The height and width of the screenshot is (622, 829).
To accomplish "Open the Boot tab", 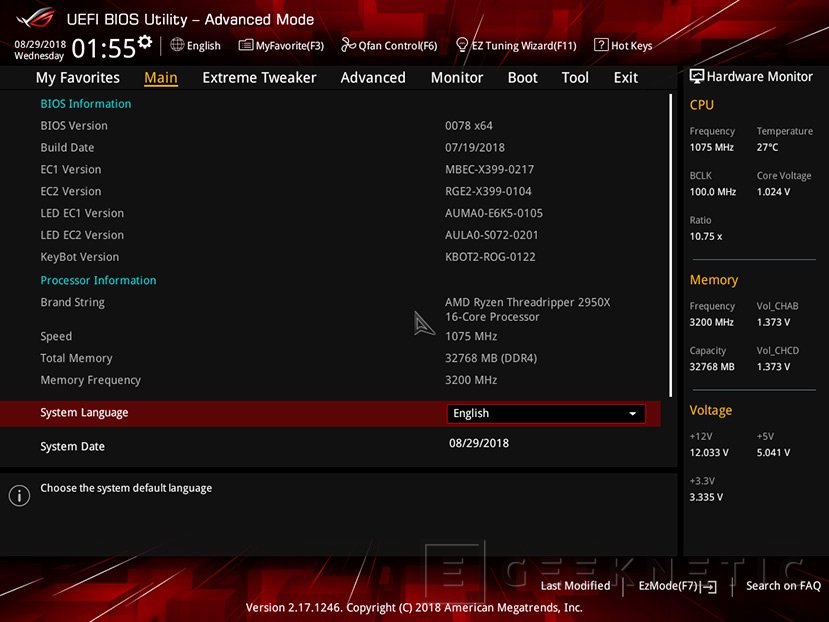I will pos(522,78).
